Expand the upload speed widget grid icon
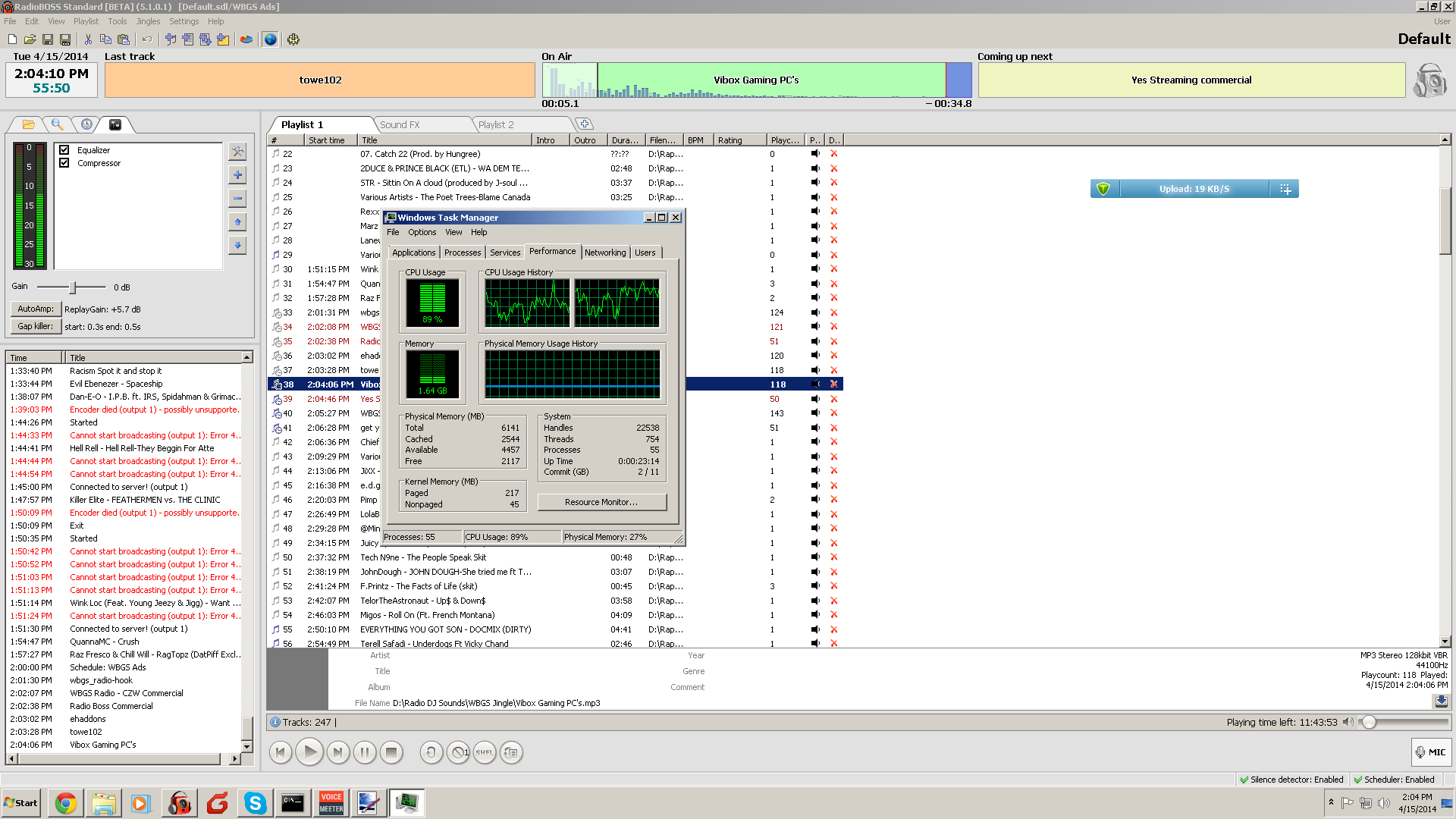This screenshot has height=819, width=1456. click(1285, 189)
